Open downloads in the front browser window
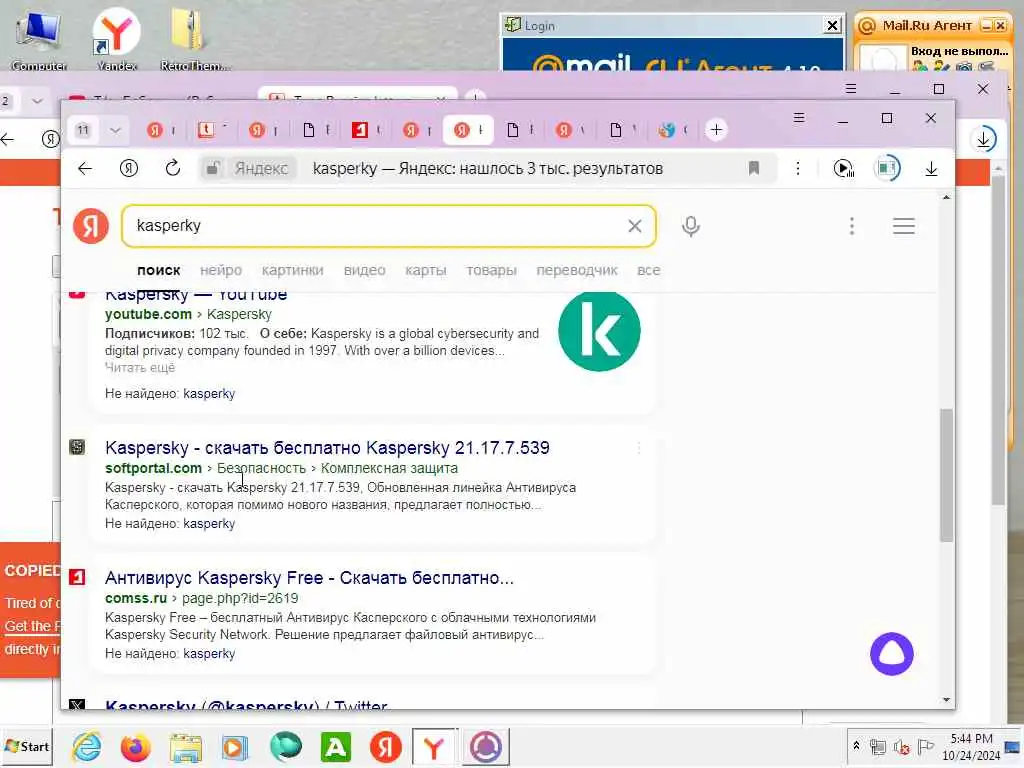 click(x=931, y=168)
